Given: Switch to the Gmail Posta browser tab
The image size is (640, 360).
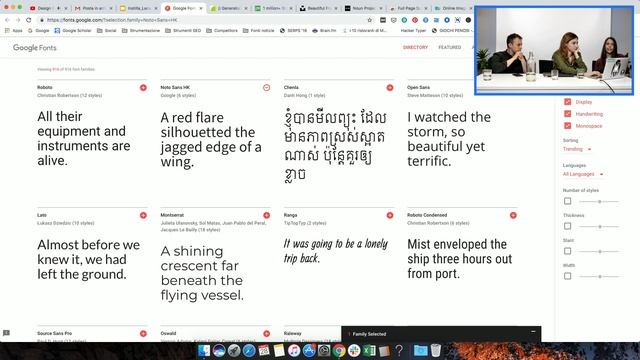Looking at the screenshot, I should click(93, 8).
